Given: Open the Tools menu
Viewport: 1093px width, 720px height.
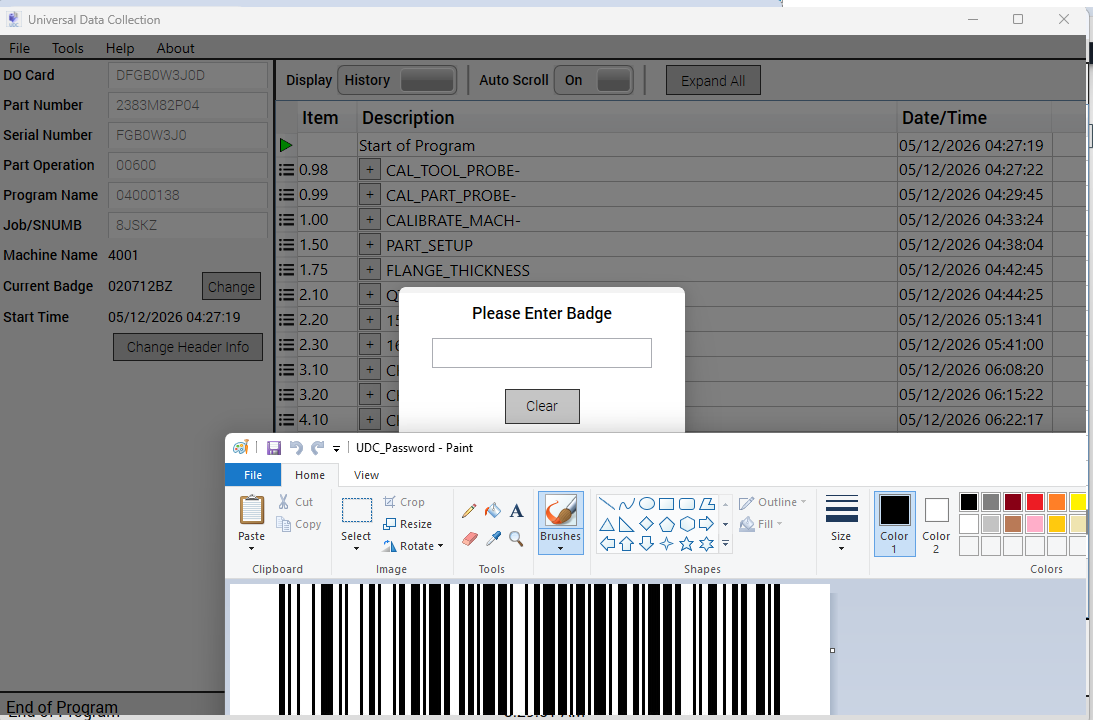Looking at the screenshot, I should coord(68,48).
